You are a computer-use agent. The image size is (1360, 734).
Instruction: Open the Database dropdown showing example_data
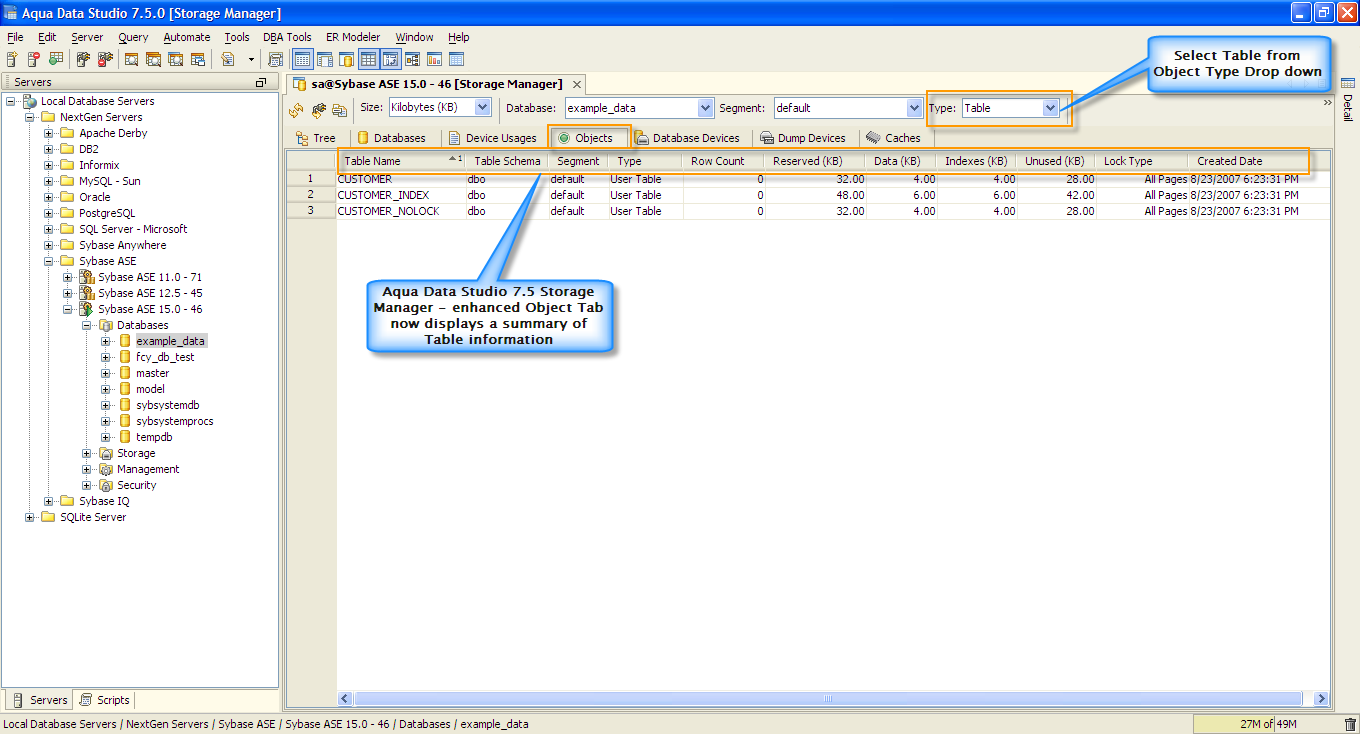pos(706,108)
